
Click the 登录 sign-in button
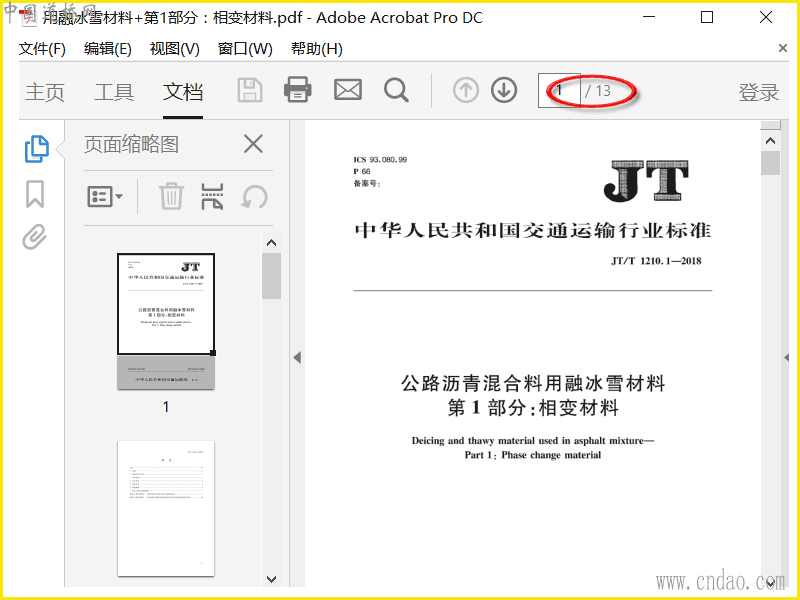click(x=759, y=92)
